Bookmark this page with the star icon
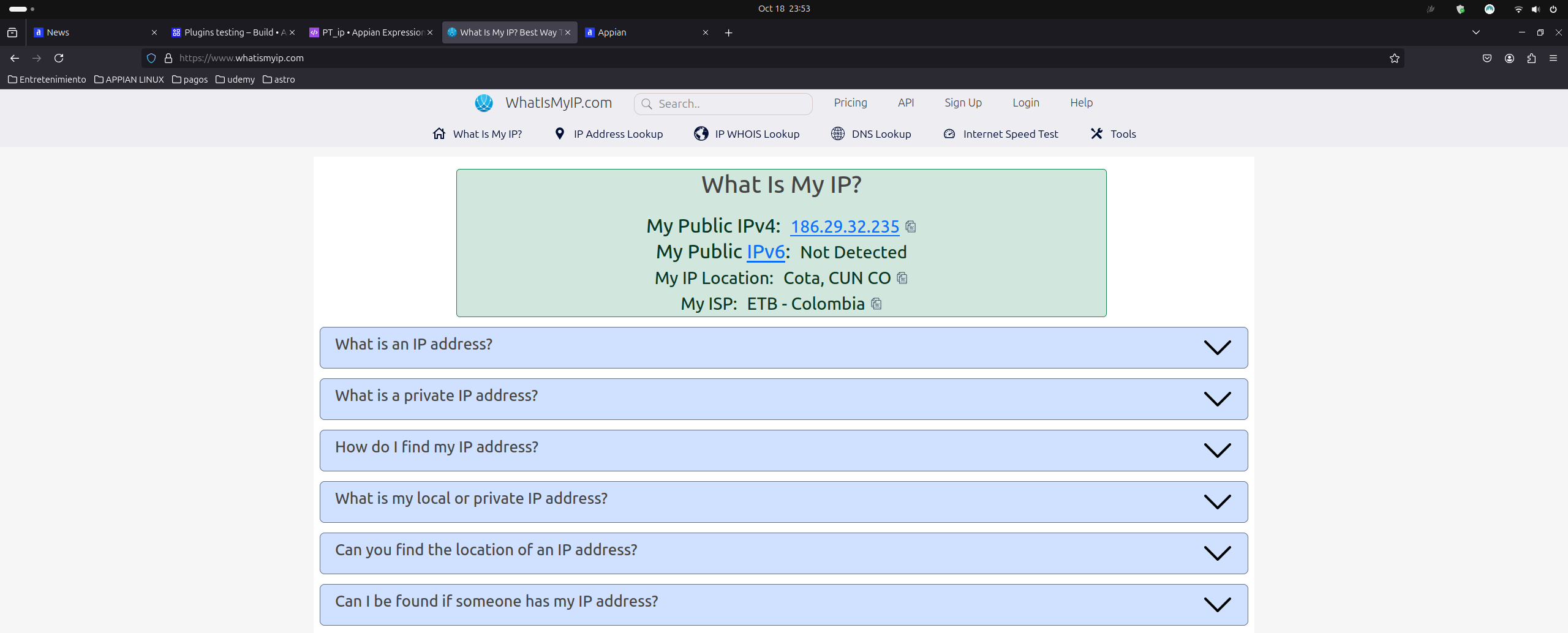Viewport: 1568px width, 633px height. [x=1395, y=58]
